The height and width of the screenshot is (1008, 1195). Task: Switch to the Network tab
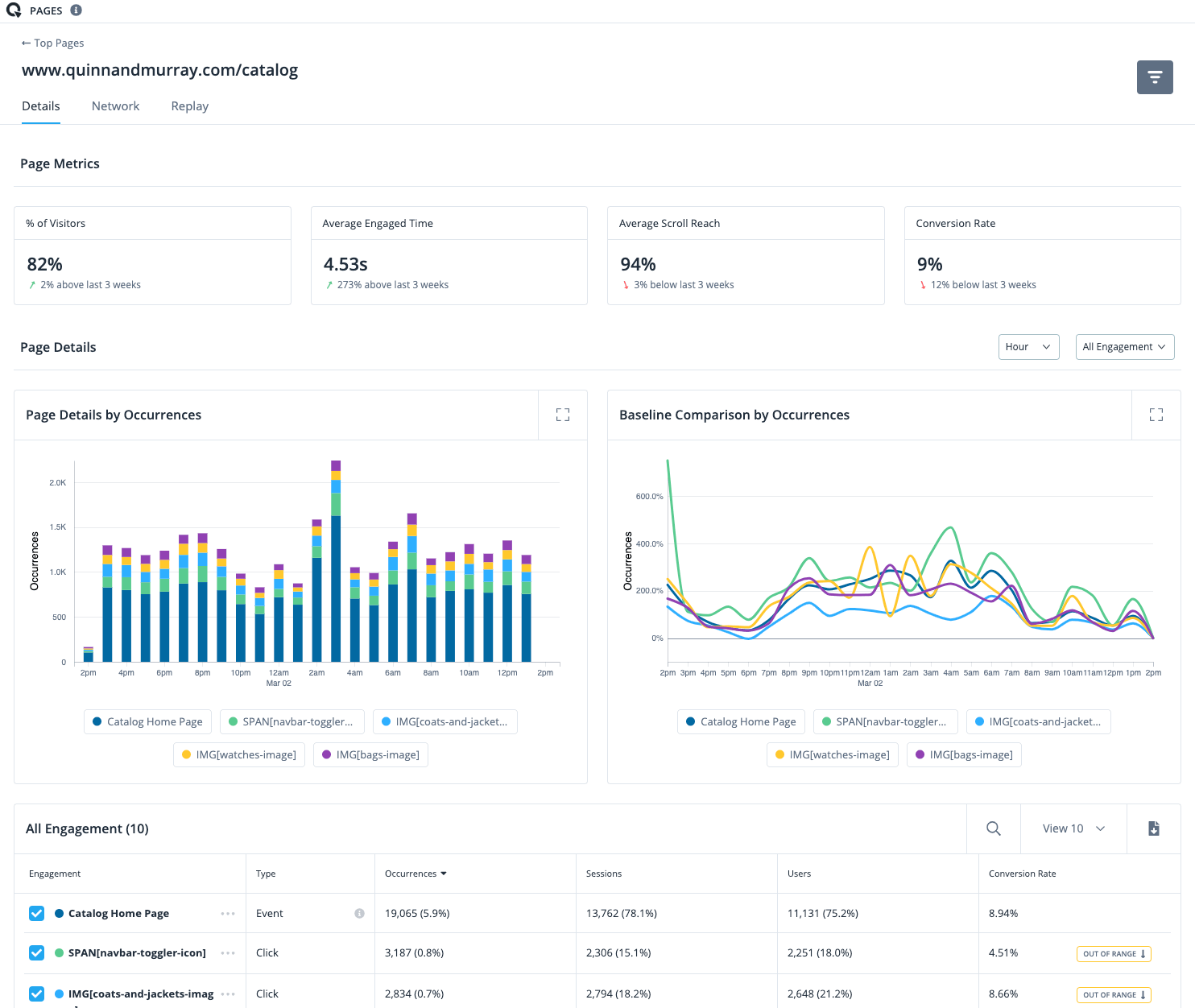(x=115, y=106)
